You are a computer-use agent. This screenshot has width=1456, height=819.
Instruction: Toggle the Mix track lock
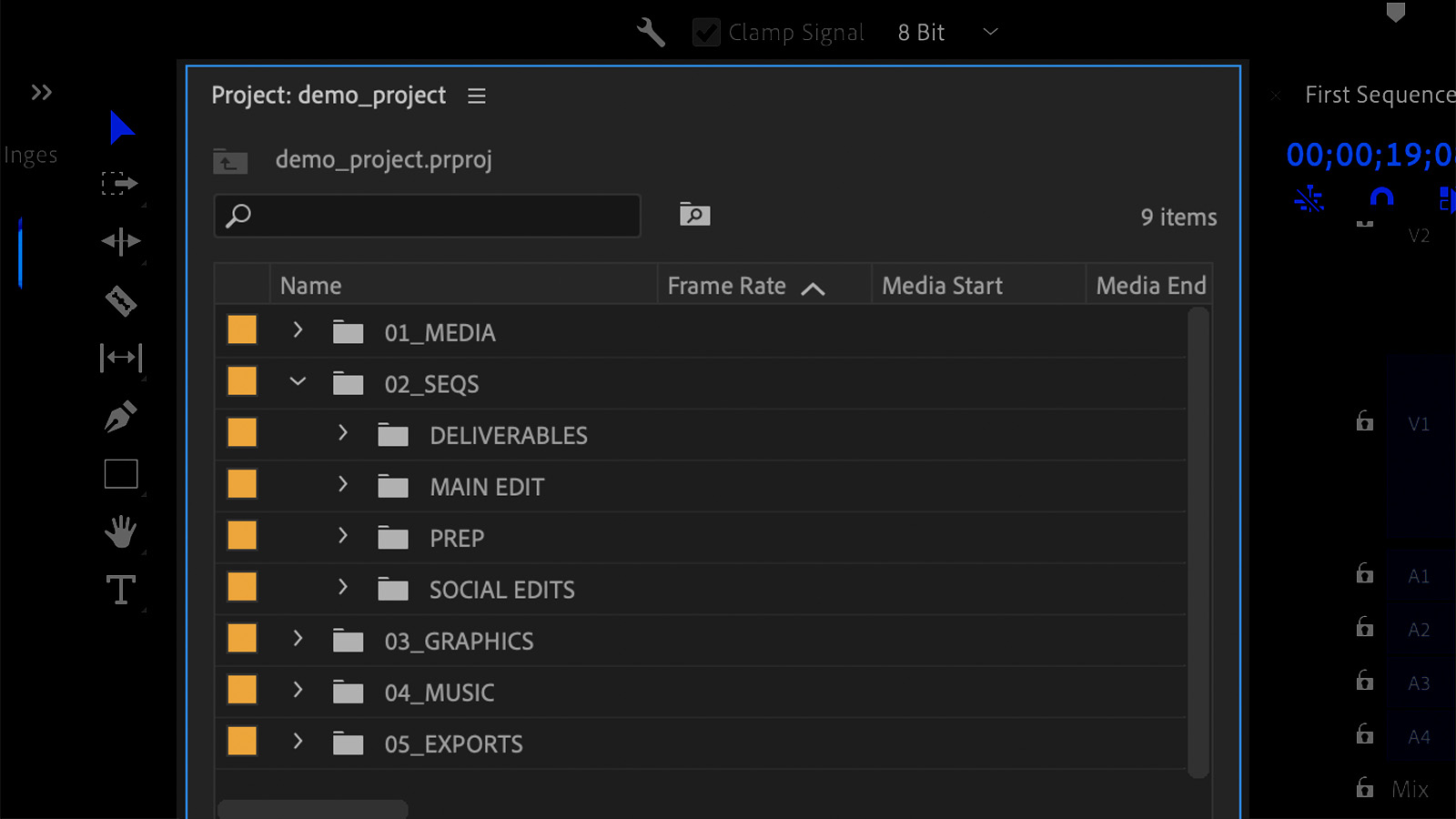[x=1365, y=786]
